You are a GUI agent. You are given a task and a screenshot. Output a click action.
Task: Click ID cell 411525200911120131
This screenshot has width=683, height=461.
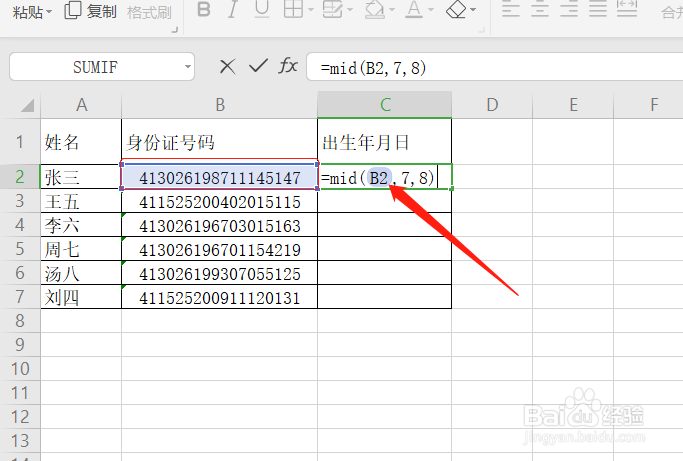[220, 297]
